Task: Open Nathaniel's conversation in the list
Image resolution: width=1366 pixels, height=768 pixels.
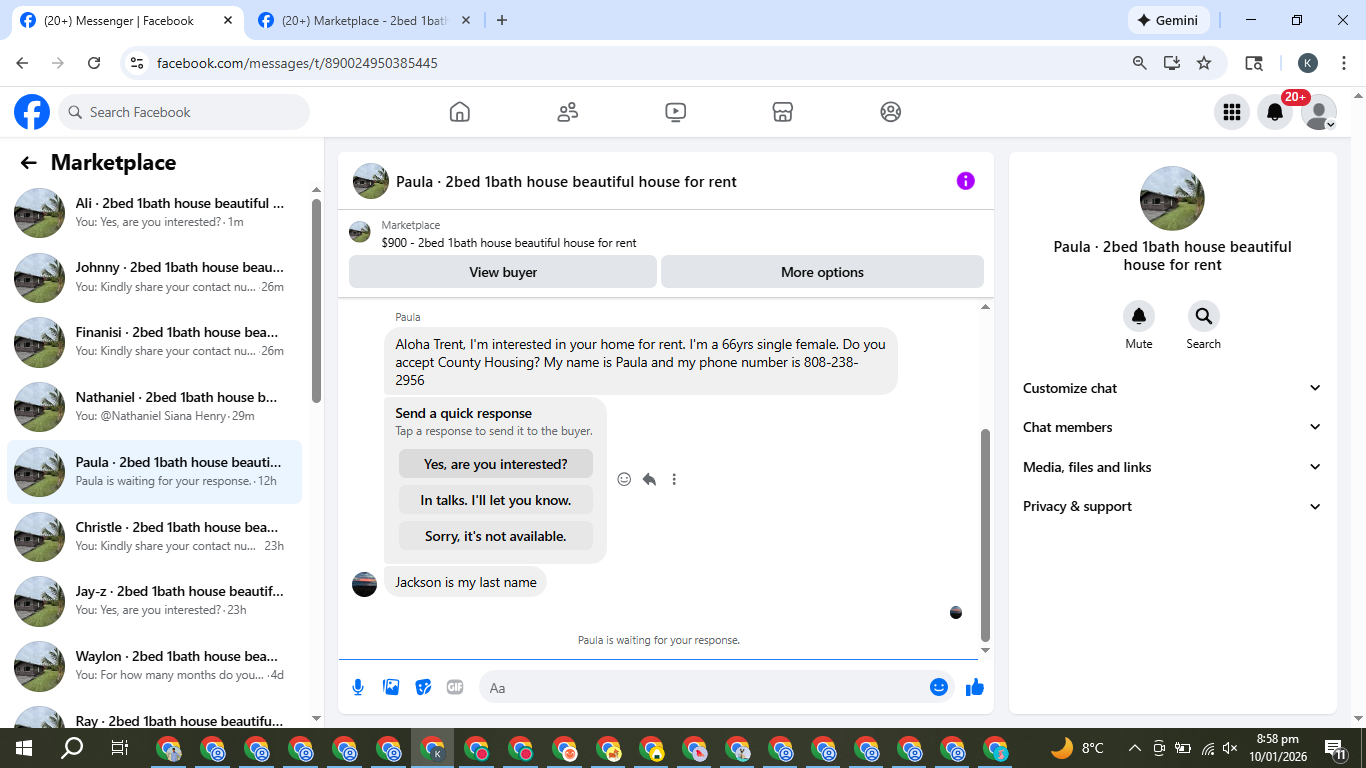Action: 155,407
